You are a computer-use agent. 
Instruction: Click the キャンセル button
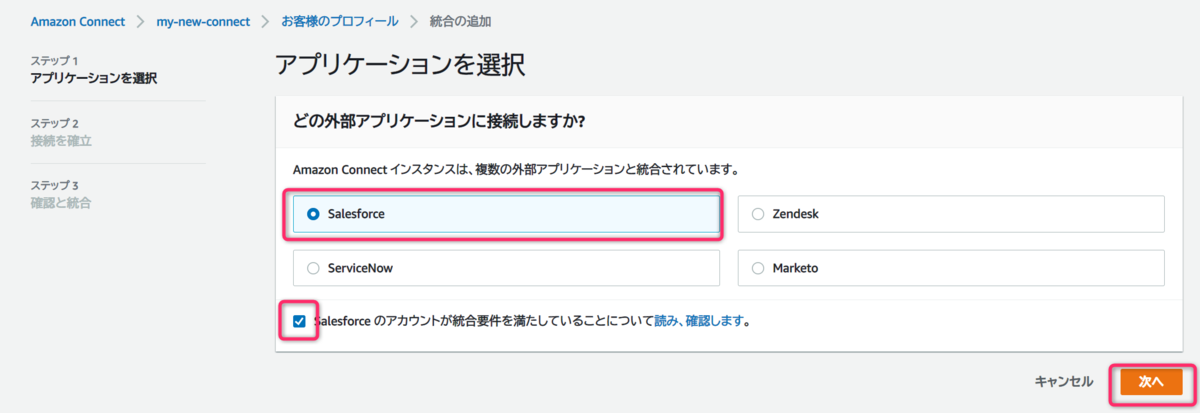click(x=1064, y=382)
